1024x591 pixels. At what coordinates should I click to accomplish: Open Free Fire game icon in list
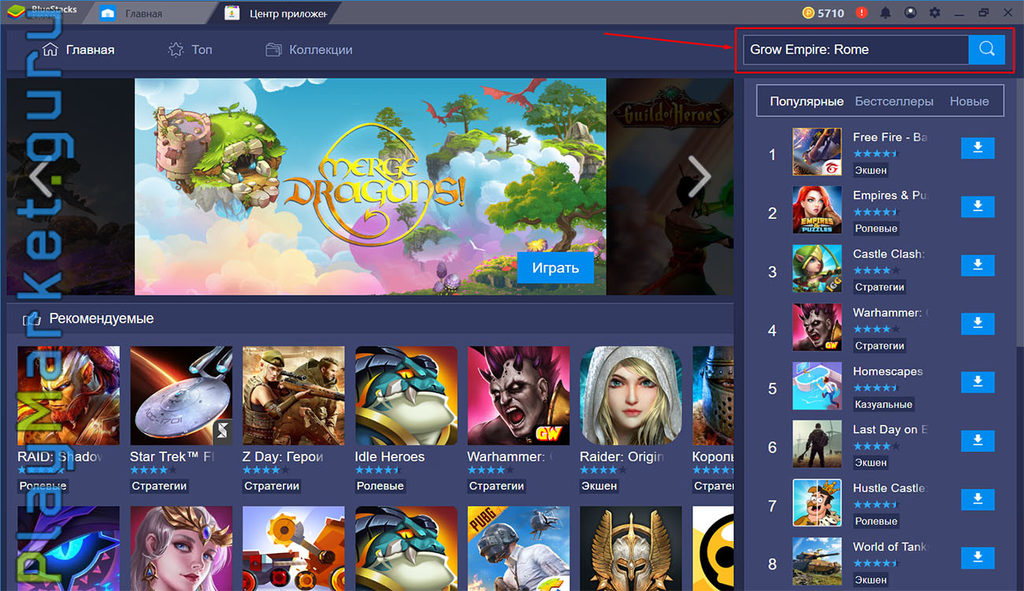(817, 152)
